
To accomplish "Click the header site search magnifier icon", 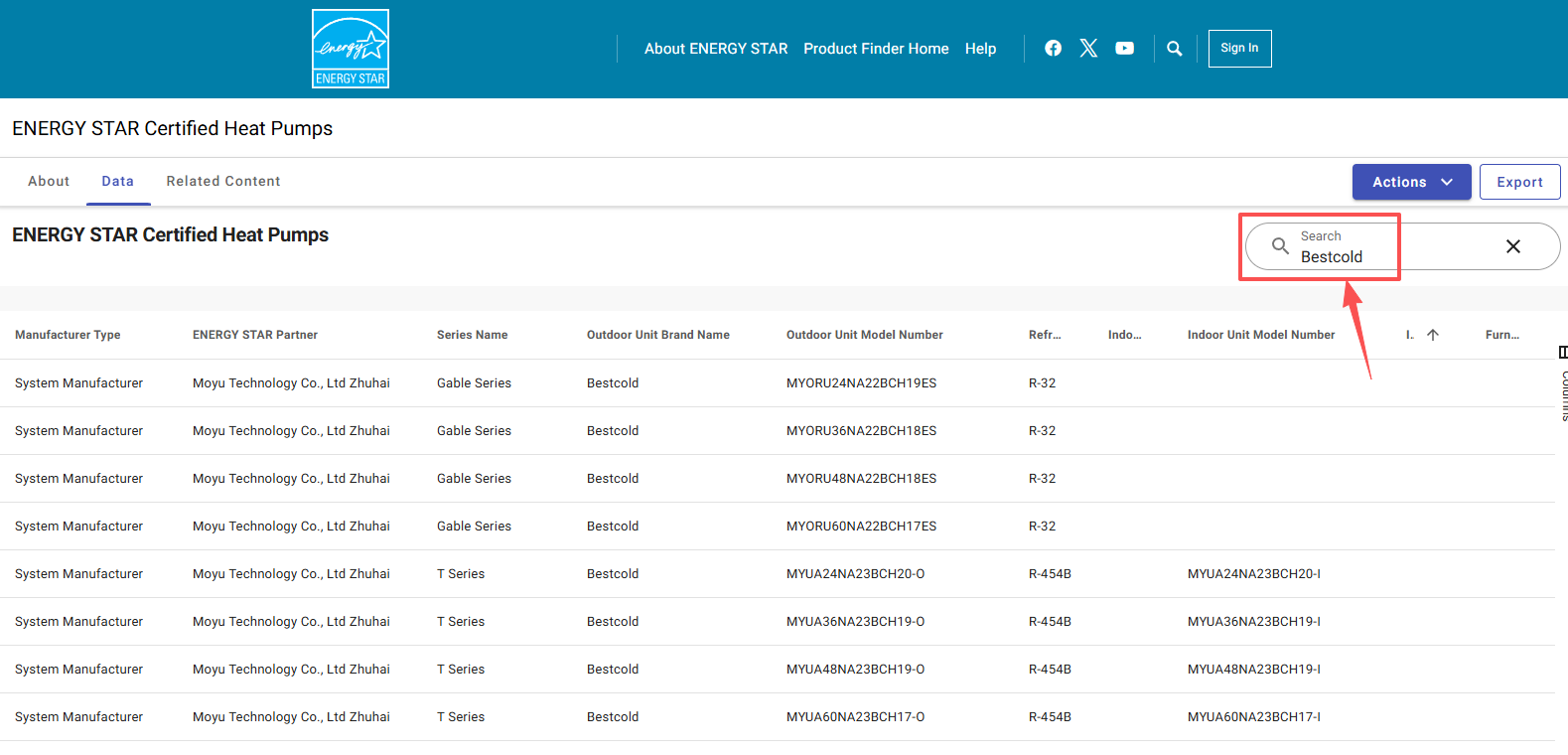I will tap(1175, 49).
